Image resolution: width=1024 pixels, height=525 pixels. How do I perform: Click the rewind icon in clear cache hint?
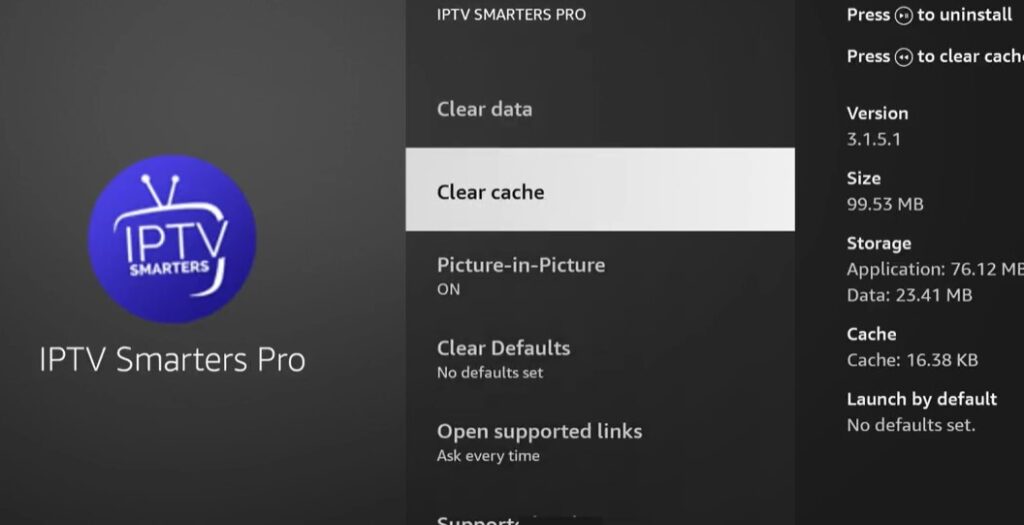pyautogui.click(x=904, y=57)
